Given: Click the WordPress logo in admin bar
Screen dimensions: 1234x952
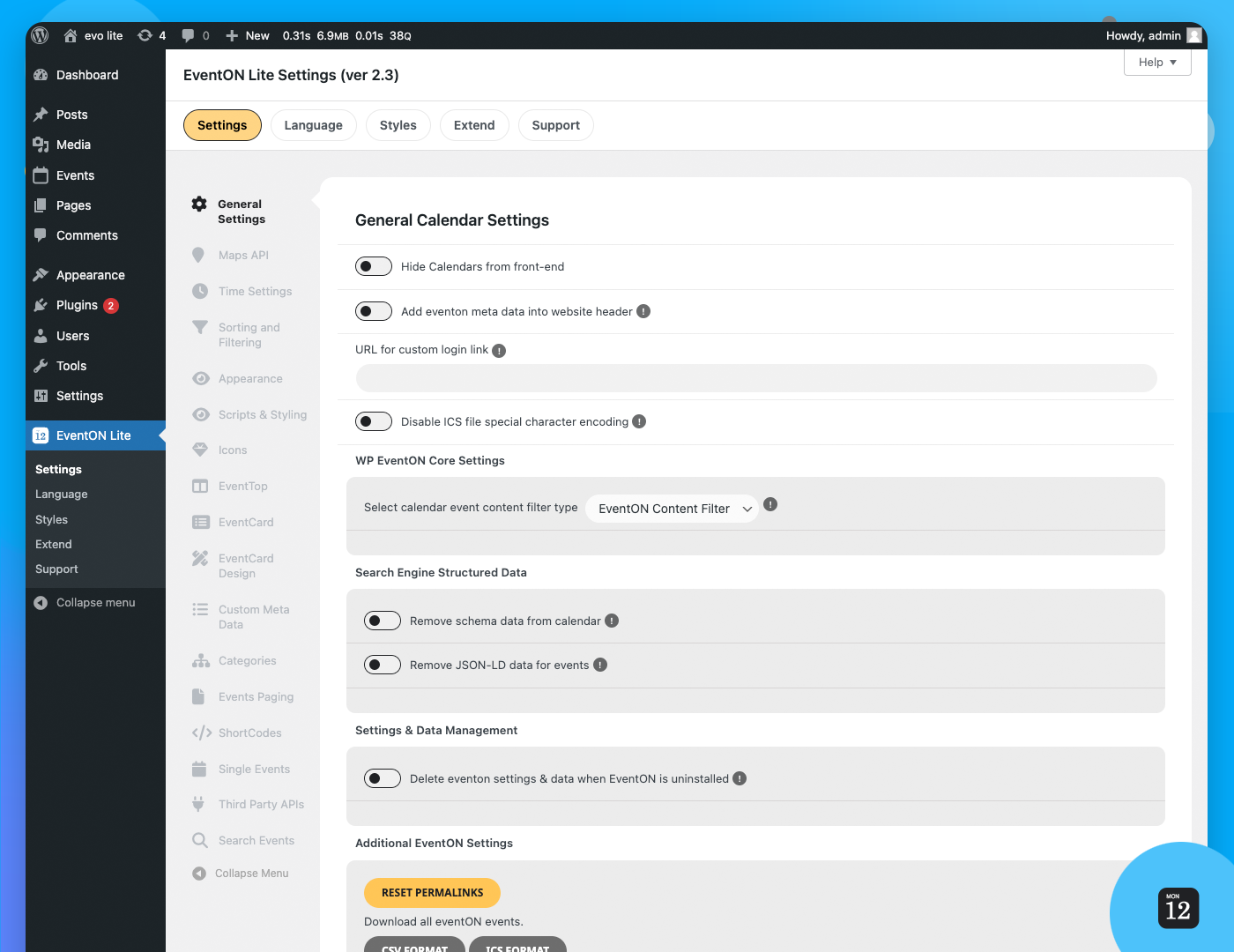Looking at the screenshot, I should 40,35.
